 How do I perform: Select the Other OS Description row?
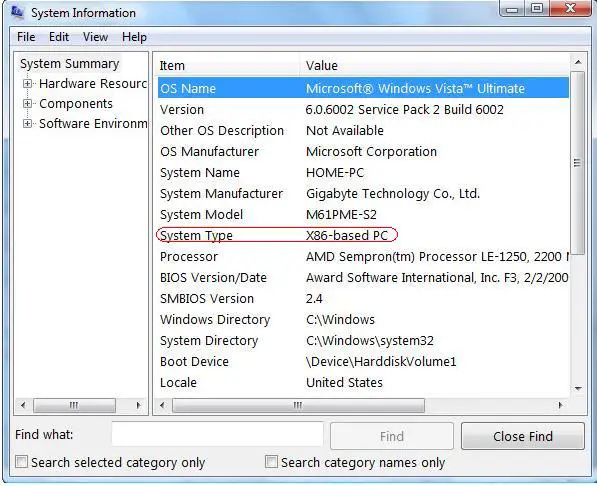(x=363, y=131)
